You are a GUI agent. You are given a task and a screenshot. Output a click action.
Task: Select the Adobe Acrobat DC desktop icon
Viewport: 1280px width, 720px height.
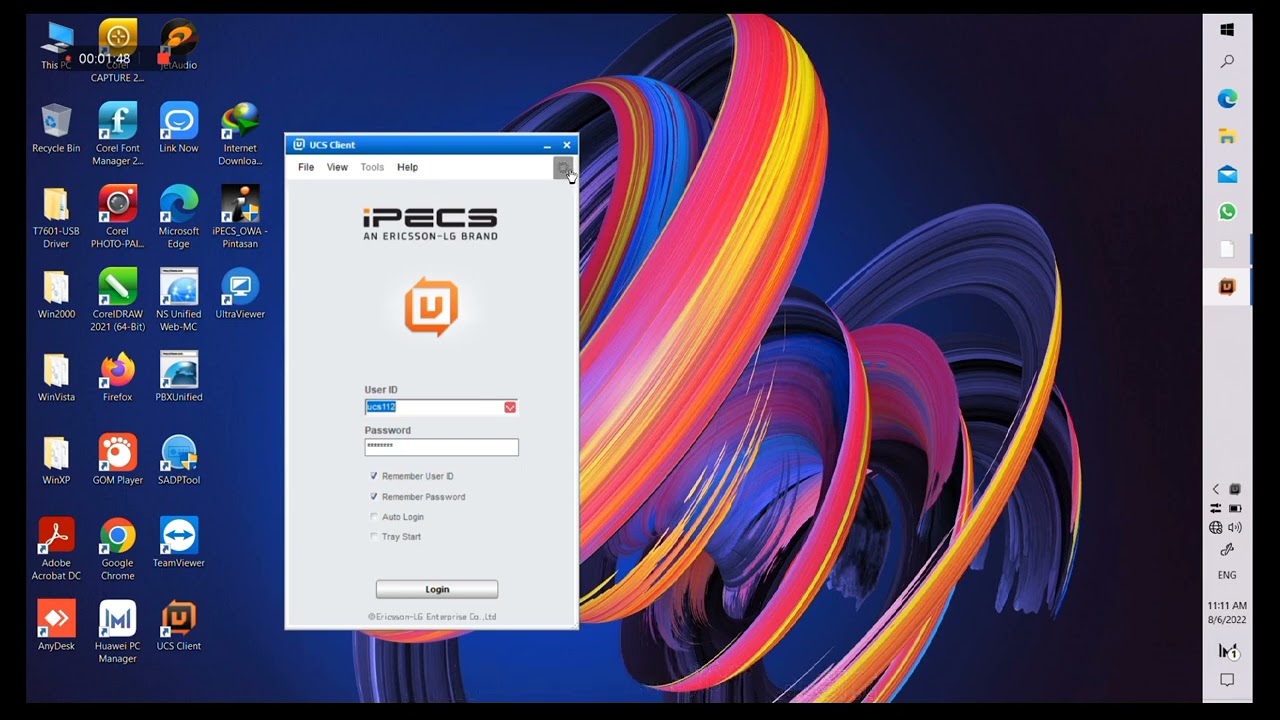click(56, 549)
